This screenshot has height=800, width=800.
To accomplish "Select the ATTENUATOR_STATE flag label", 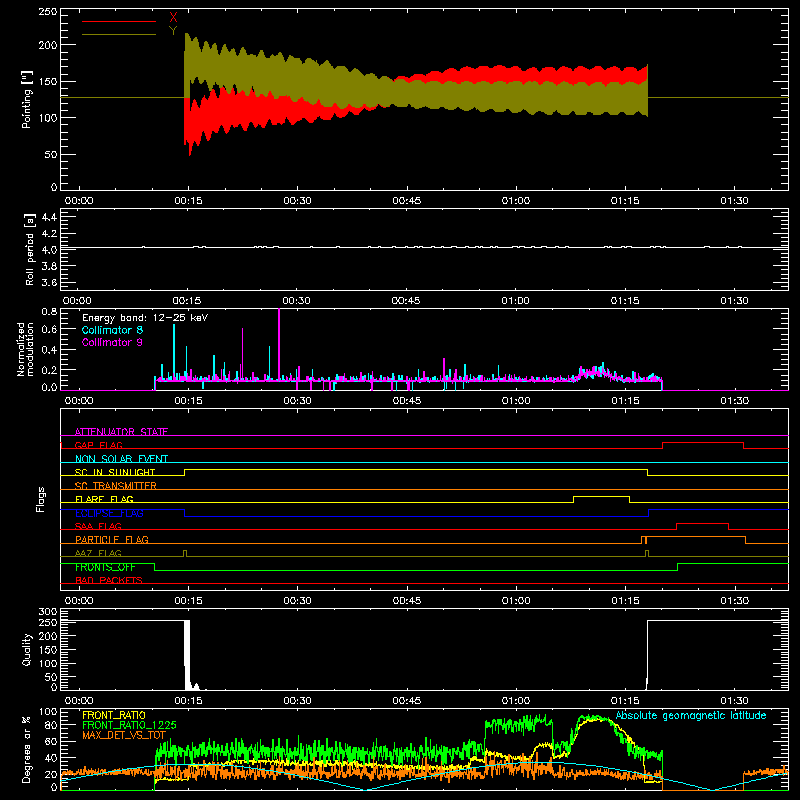I will (x=121, y=432).
